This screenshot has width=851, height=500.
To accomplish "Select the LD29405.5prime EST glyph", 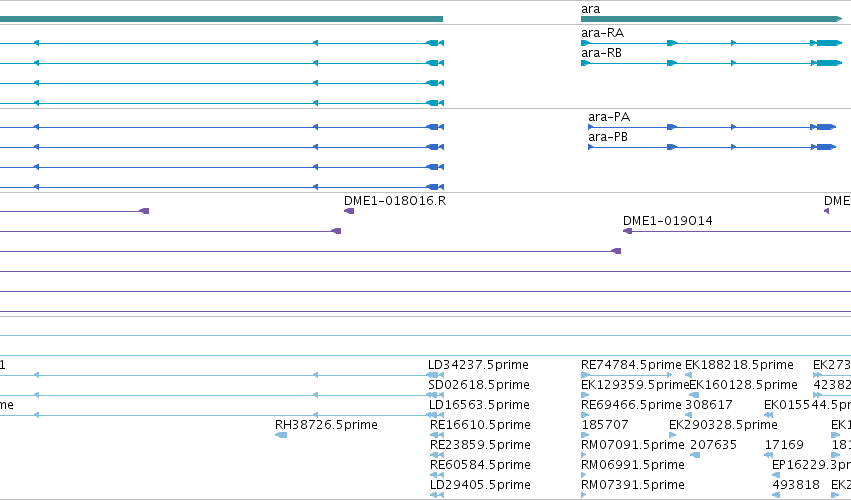I will coord(437,495).
